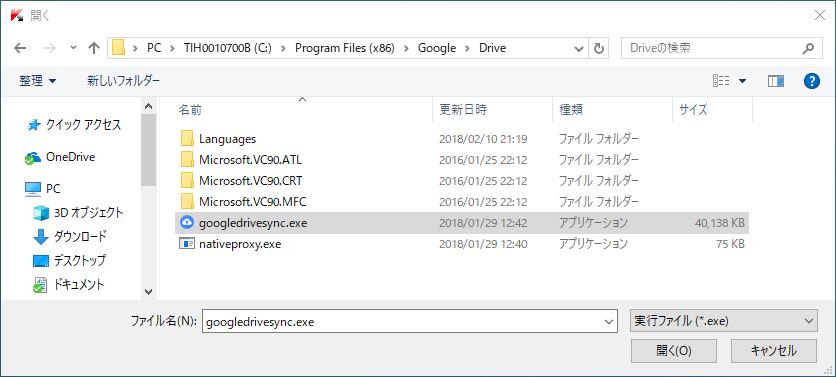The image size is (836, 377).
Task: Click the キャンセル button
Action: point(774,351)
